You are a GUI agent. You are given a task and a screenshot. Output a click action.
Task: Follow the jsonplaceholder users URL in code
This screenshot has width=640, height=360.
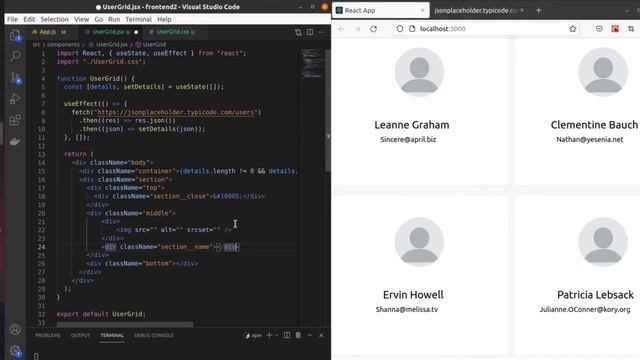point(176,112)
